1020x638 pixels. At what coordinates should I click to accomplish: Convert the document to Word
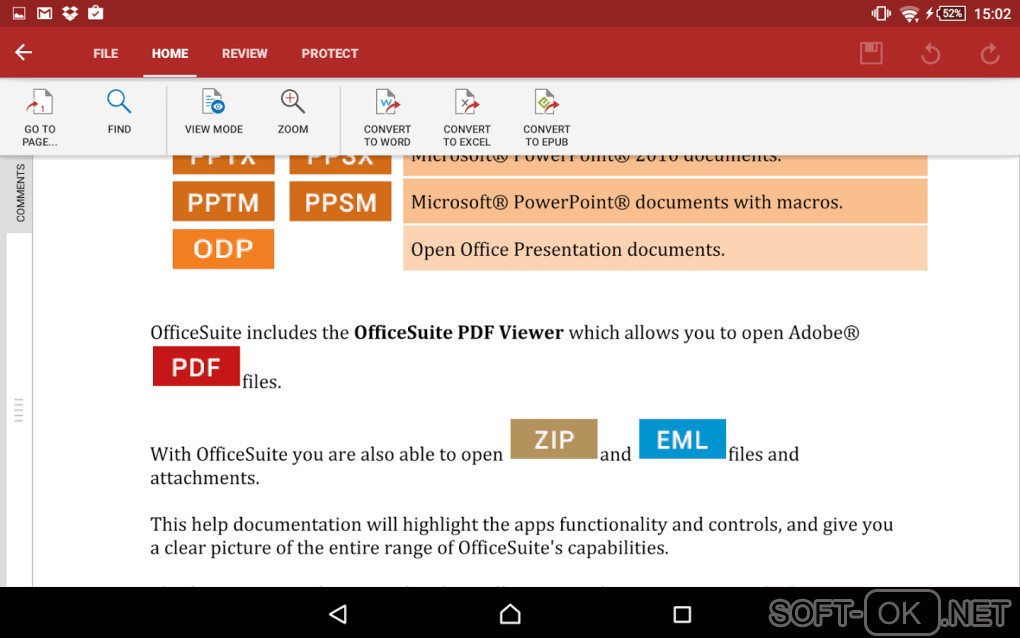coord(387,118)
